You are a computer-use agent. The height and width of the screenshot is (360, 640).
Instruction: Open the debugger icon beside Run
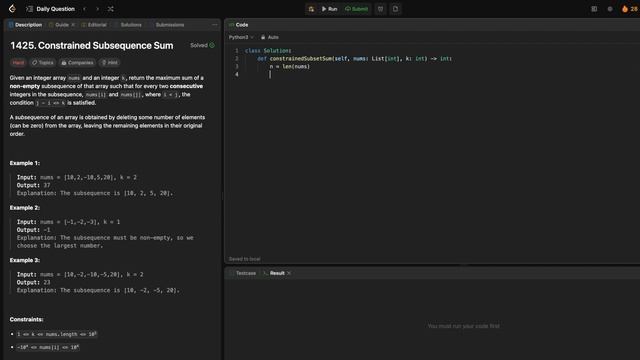click(x=311, y=9)
